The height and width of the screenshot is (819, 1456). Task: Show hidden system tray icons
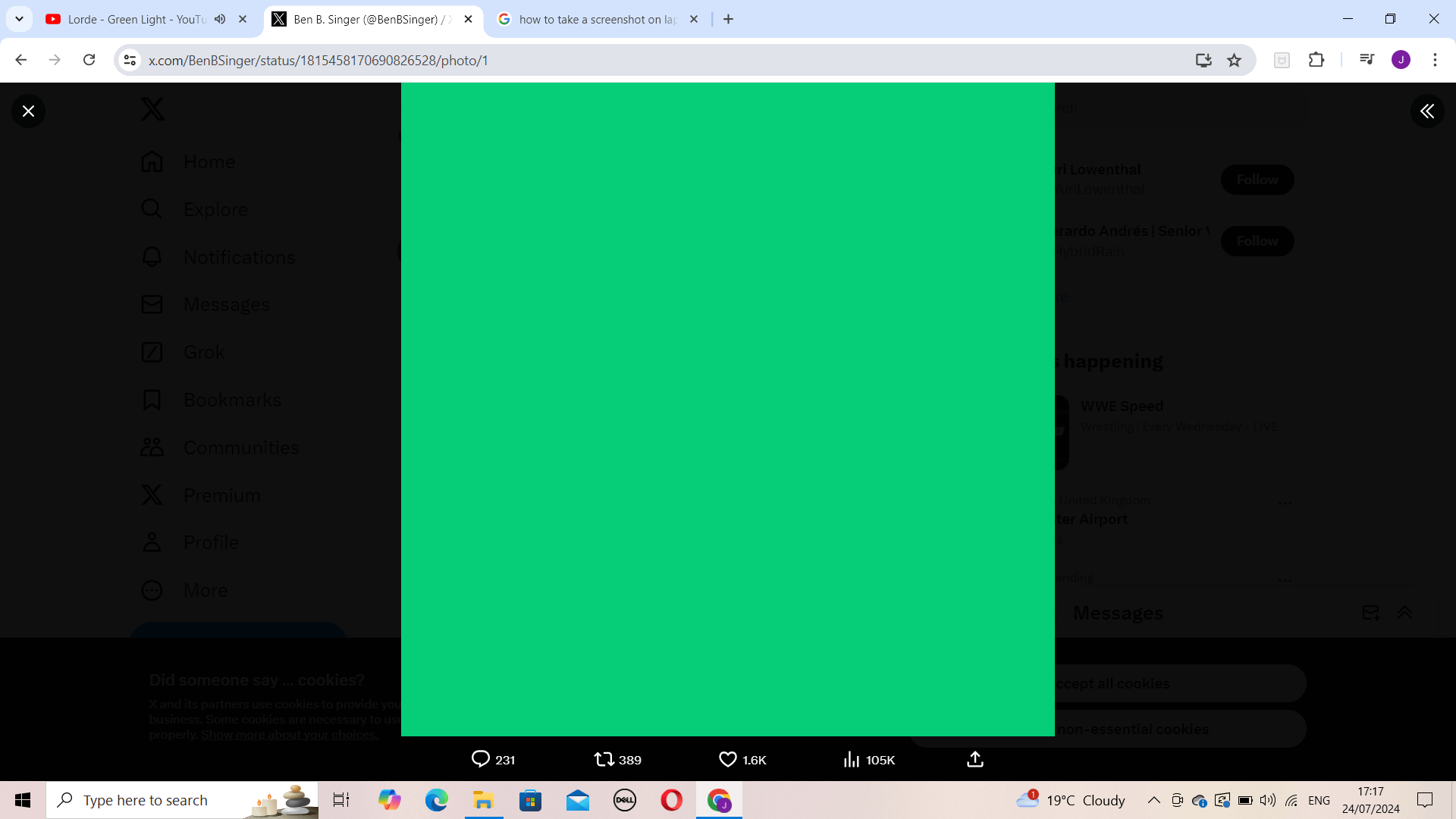[x=1153, y=800]
